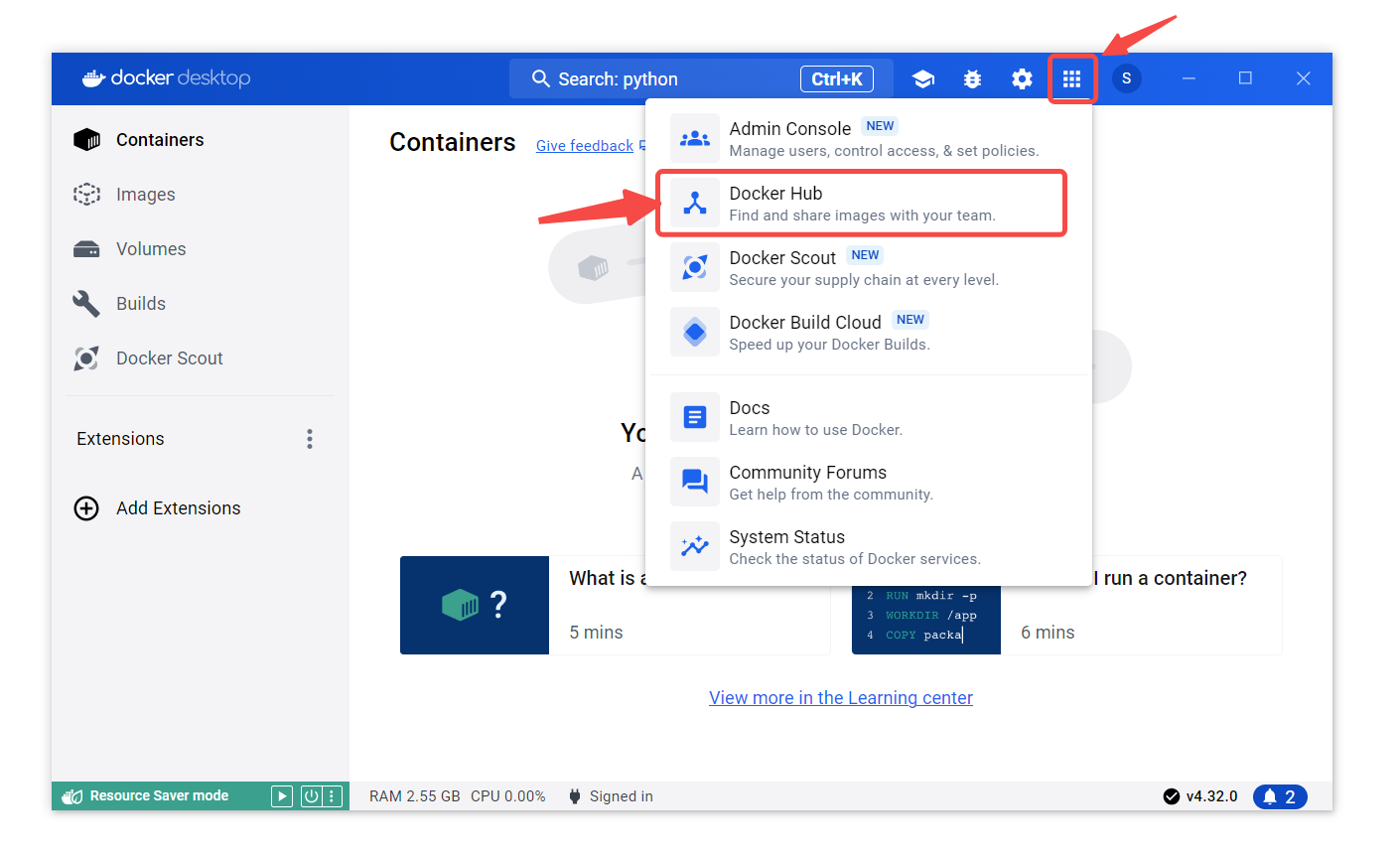Open Extensions three-dot options menu
1400x858 pixels.
pos(310,439)
